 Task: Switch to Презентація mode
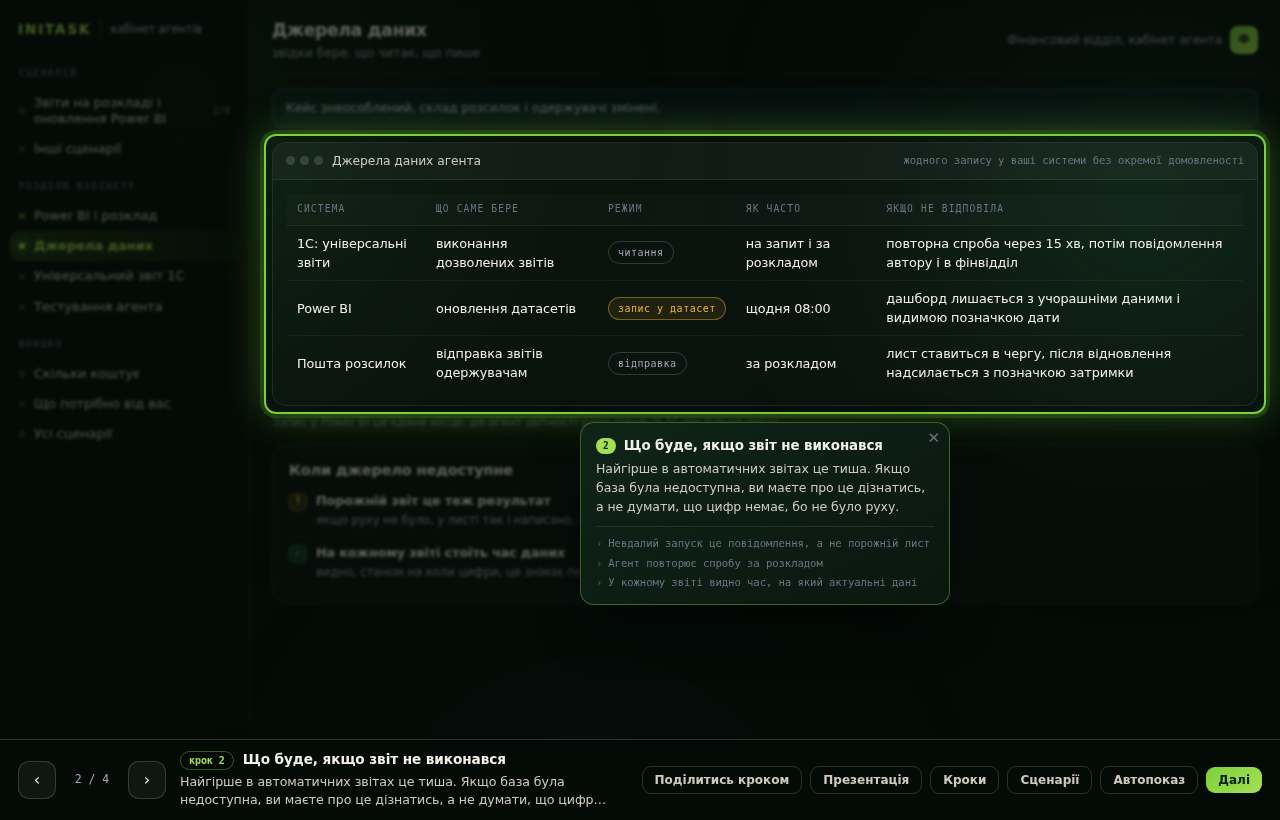click(866, 780)
